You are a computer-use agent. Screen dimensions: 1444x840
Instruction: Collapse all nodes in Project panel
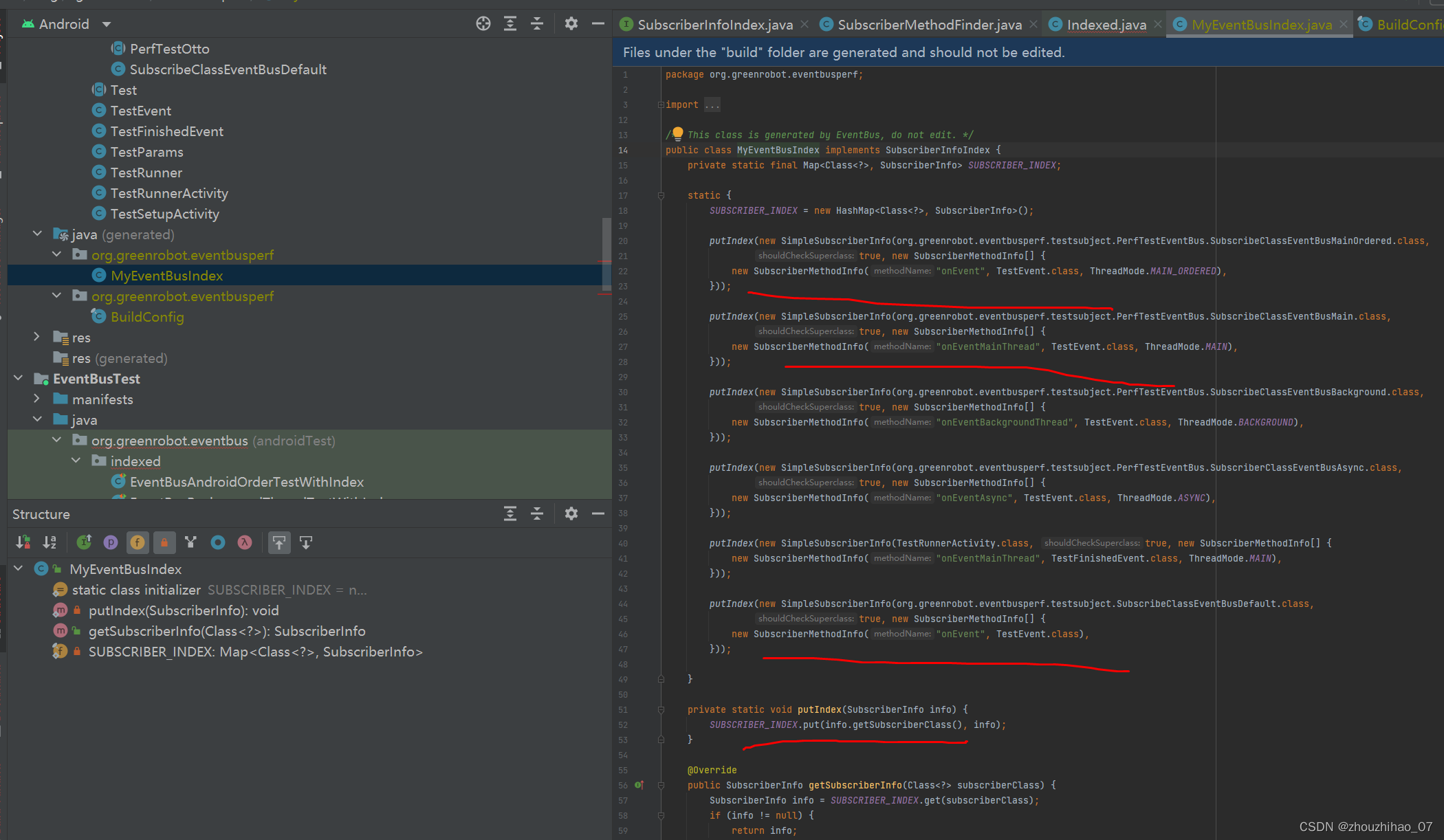[x=537, y=24]
